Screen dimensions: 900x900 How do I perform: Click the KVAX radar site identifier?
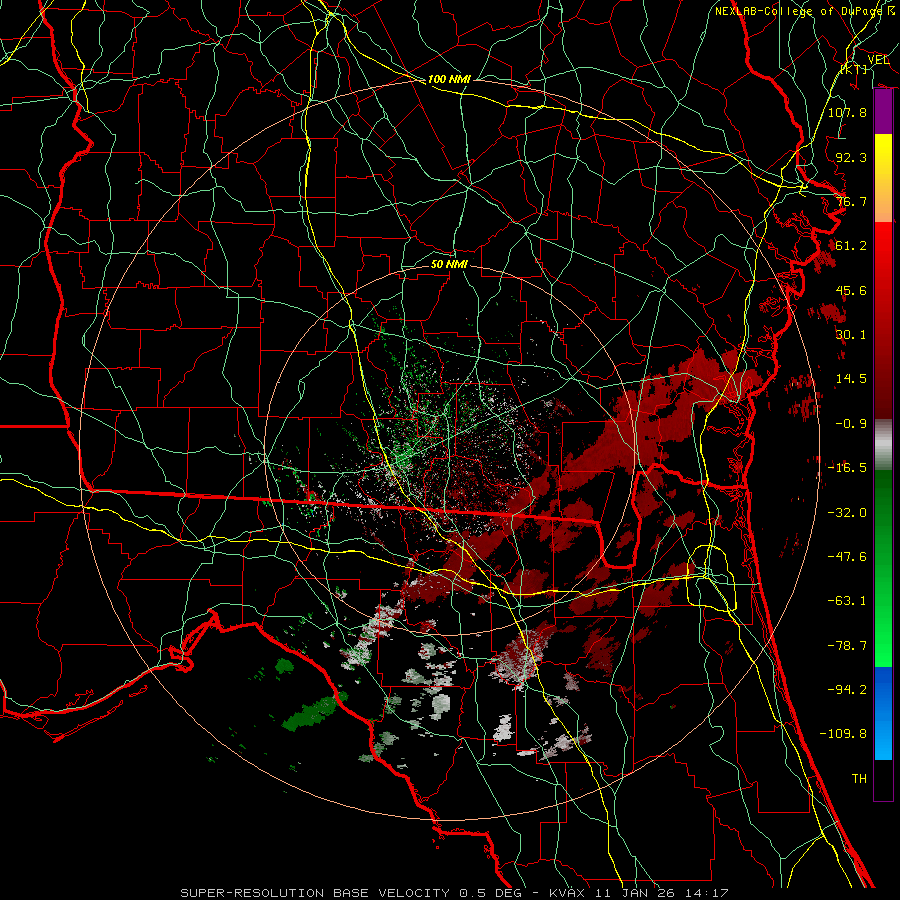click(x=568, y=893)
